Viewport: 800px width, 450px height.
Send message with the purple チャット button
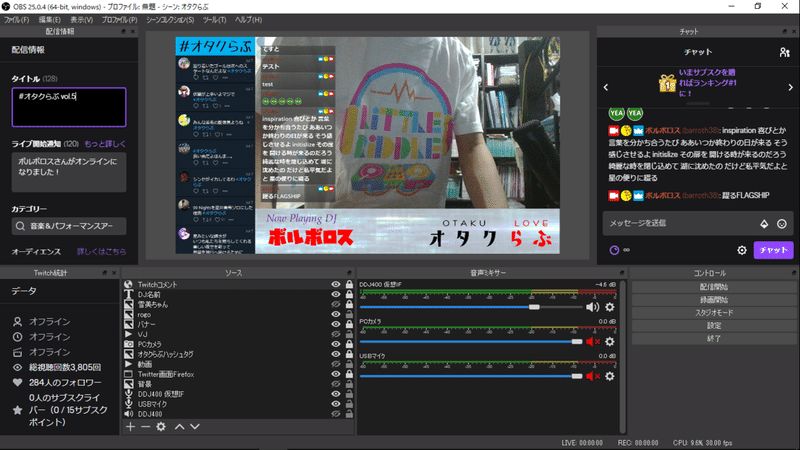tap(773, 250)
